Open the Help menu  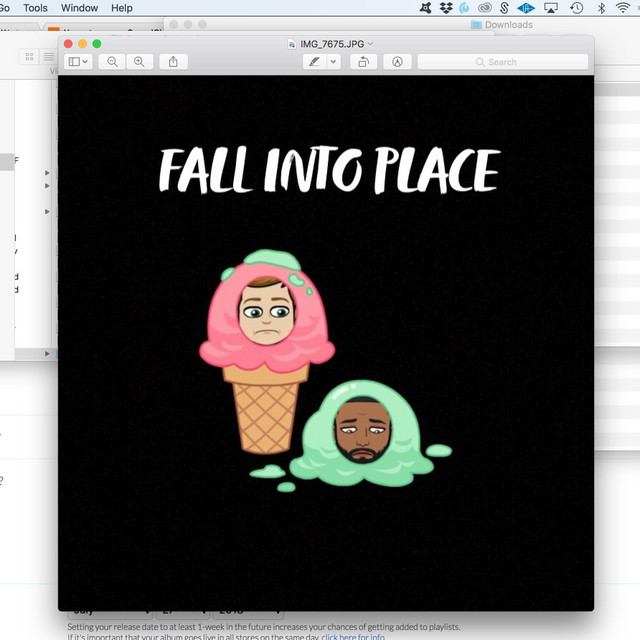(121, 8)
